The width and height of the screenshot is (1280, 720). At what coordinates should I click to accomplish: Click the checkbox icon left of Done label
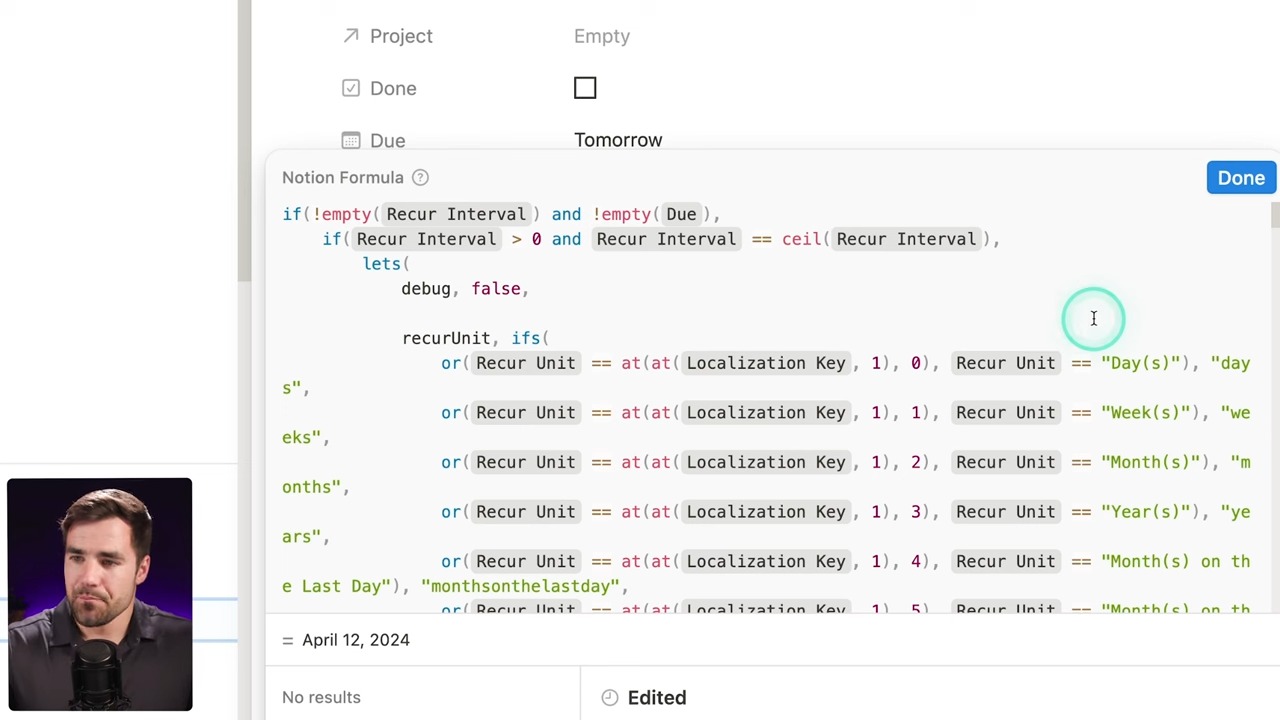[x=351, y=88]
